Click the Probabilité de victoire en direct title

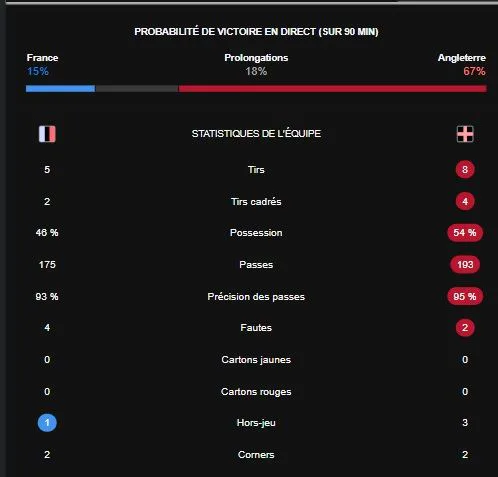point(256,32)
